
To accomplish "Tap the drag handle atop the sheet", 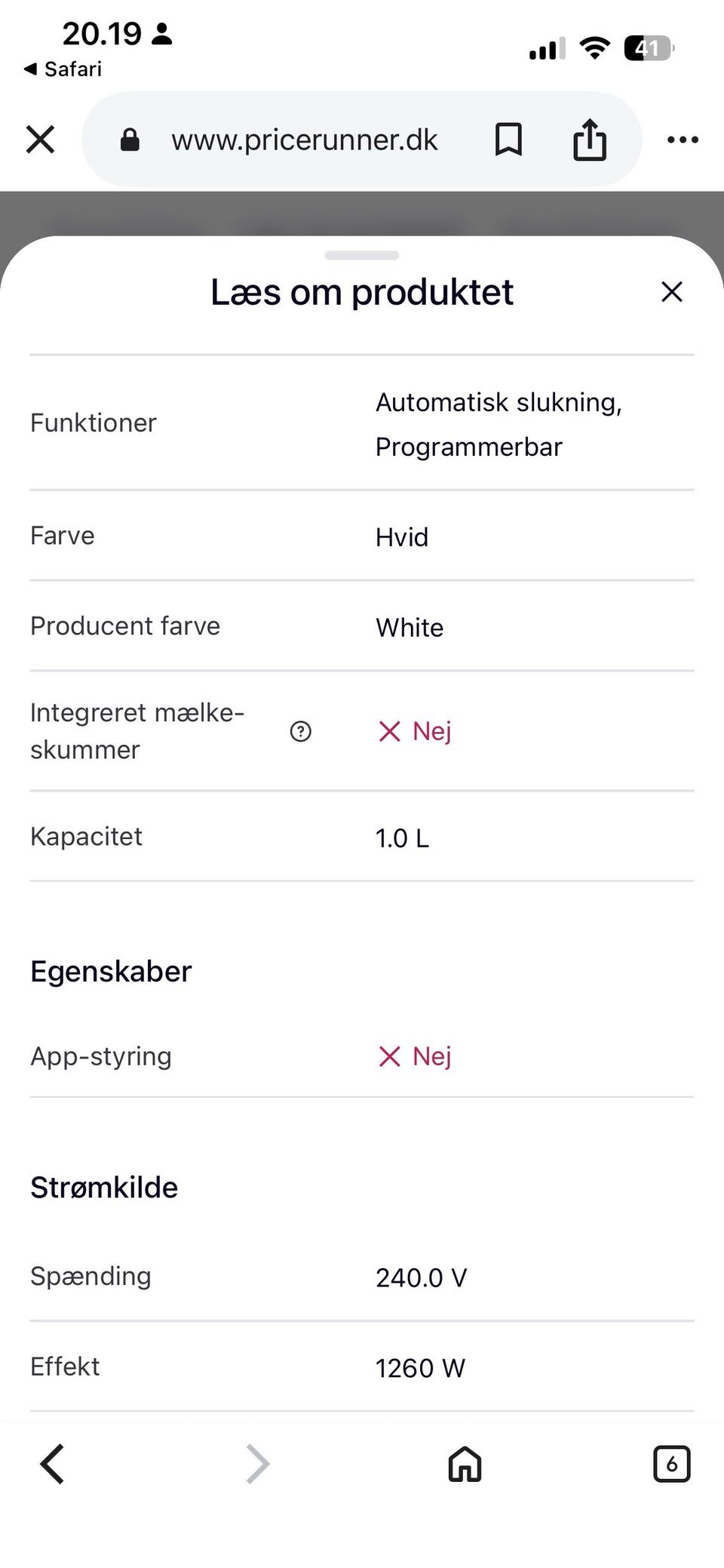I will [362, 256].
